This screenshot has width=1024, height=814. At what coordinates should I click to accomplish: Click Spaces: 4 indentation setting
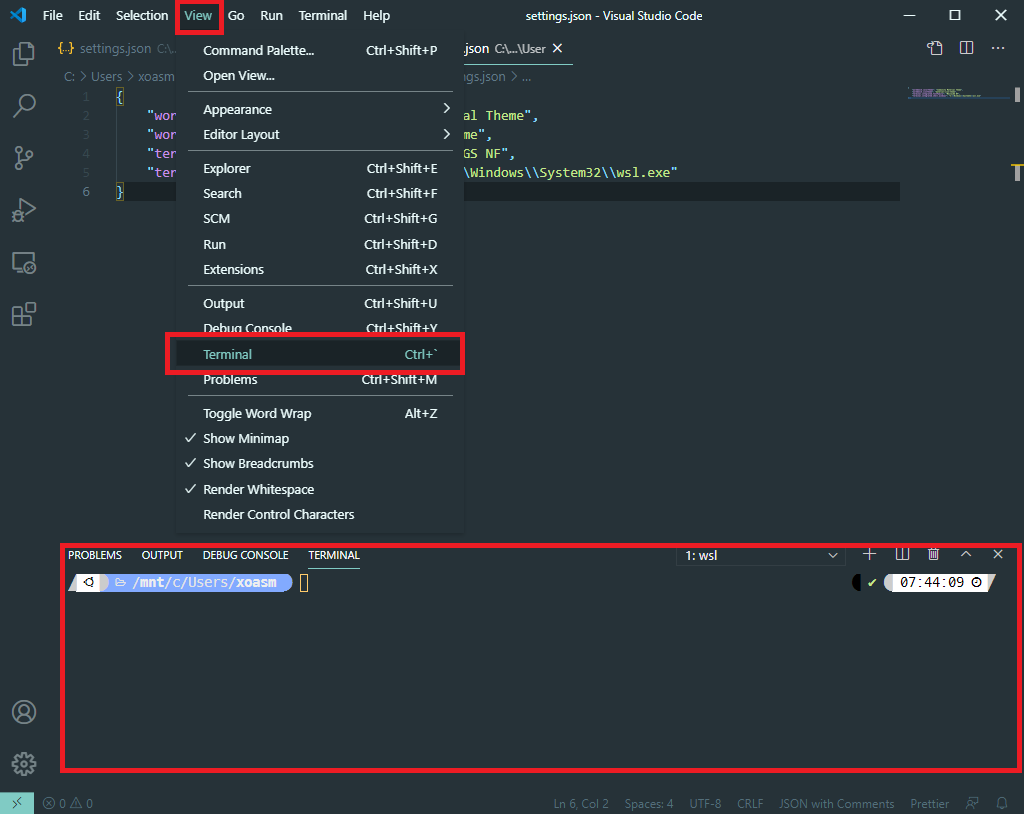coord(648,804)
